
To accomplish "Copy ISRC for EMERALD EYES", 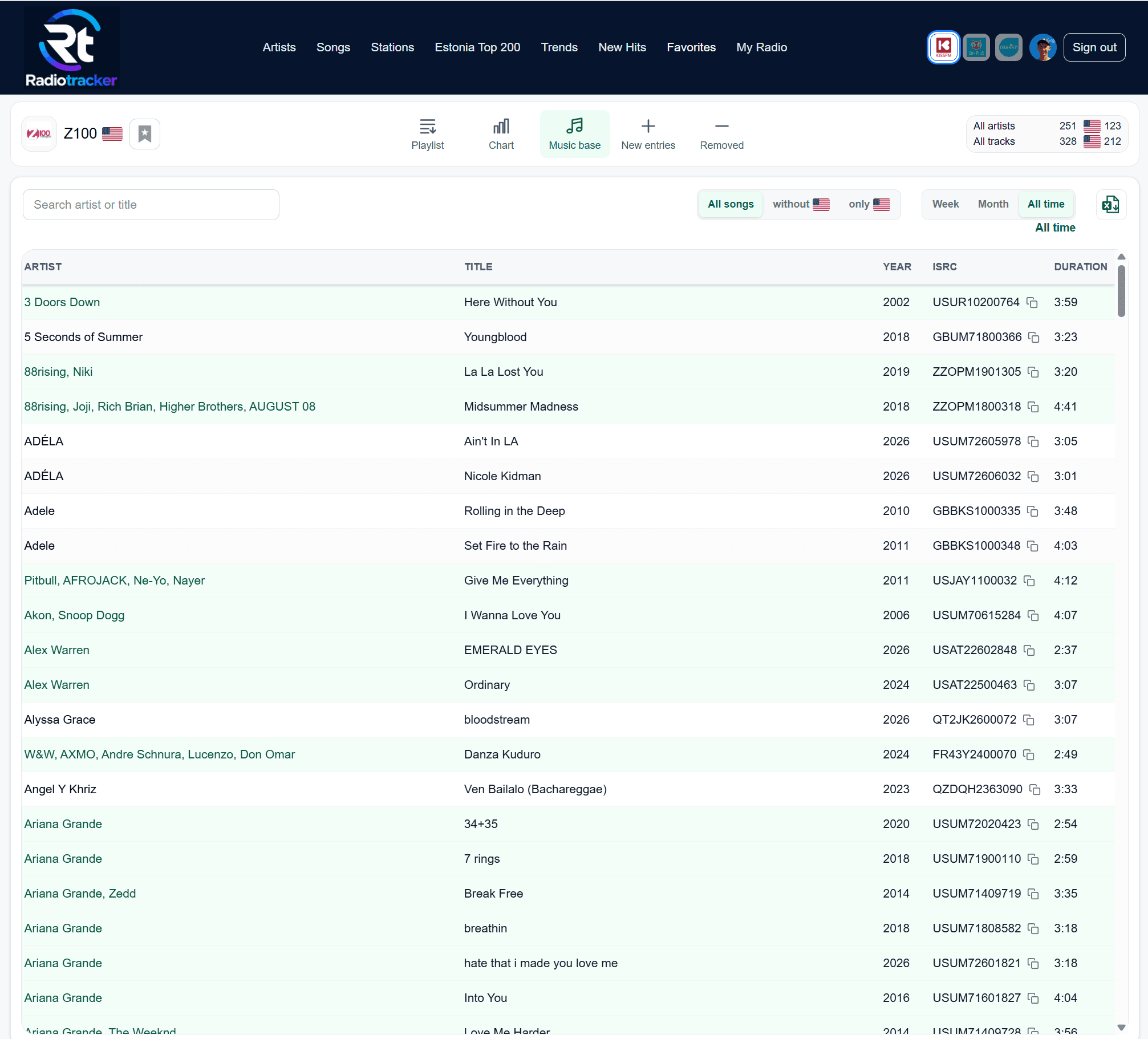I will point(1029,650).
